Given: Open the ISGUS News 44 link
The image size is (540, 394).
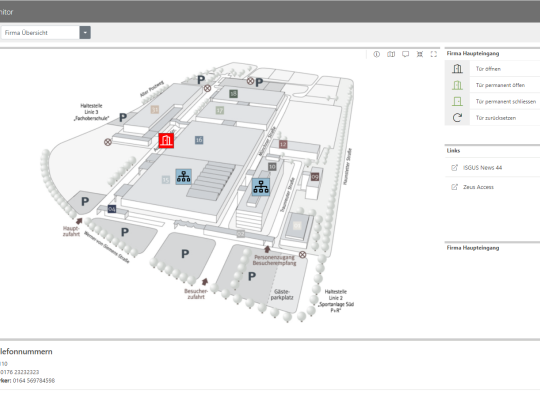Looking at the screenshot, I should pos(482,168).
